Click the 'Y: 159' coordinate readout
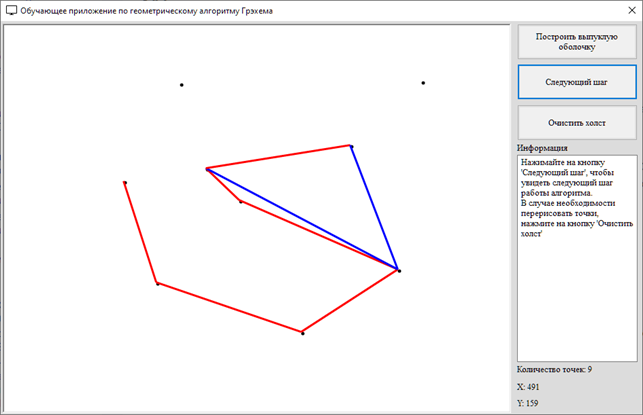This screenshot has height=415, width=643. click(x=528, y=403)
